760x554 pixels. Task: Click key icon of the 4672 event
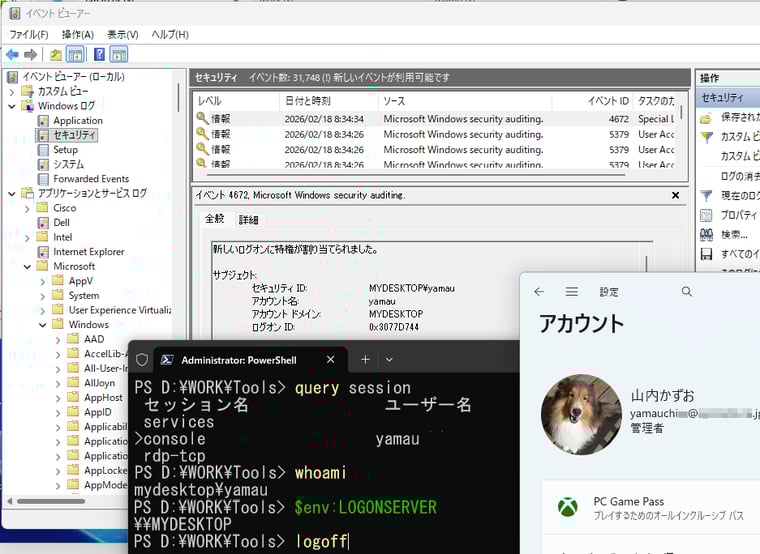click(202, 118)
